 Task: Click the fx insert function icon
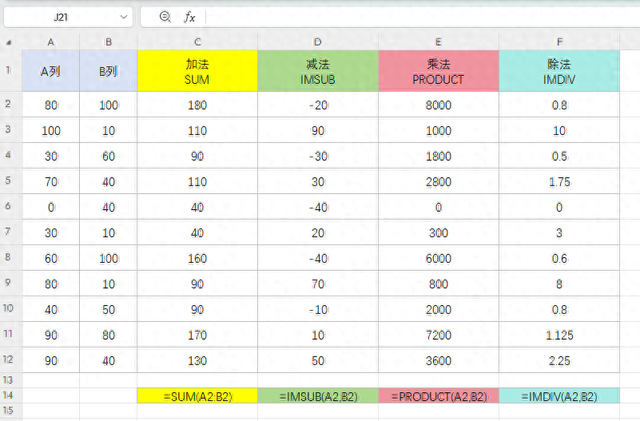[x=189, y=17]
